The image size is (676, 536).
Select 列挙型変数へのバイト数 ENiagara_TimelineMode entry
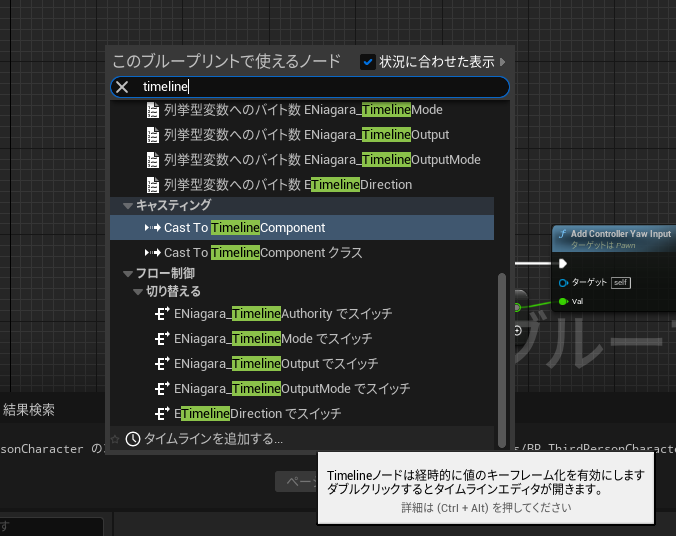302,110
